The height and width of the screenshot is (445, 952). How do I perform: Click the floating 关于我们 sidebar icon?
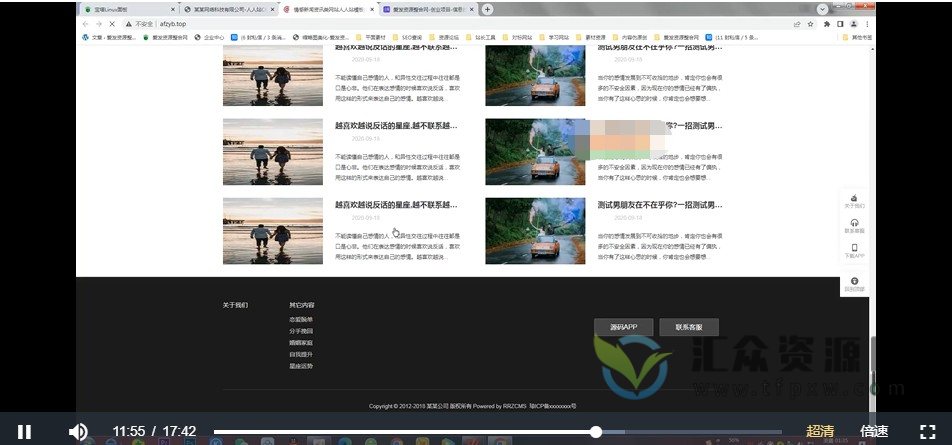(854, 201)
